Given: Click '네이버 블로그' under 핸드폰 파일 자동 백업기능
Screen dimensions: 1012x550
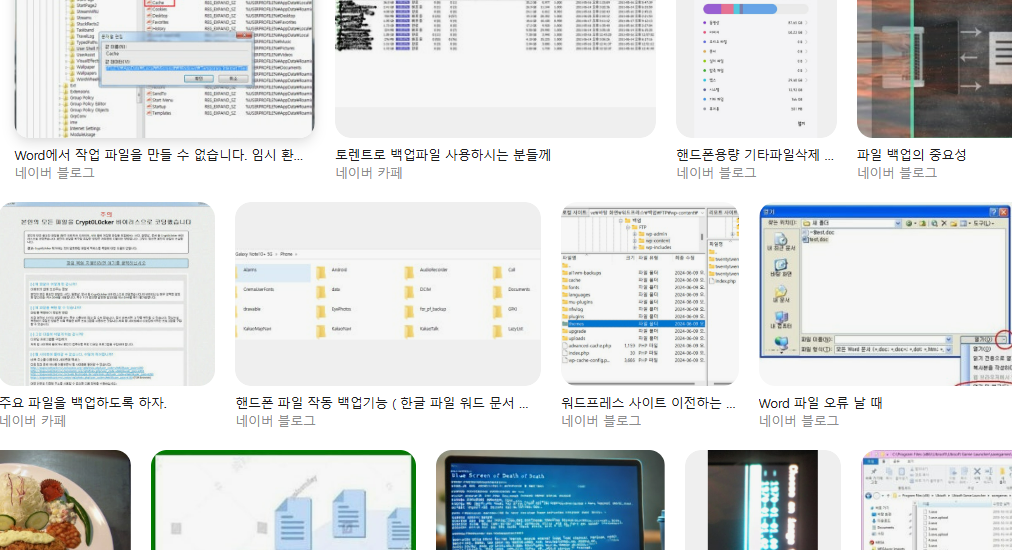Looking at the screenshot, I should click(x=276, y=421).
